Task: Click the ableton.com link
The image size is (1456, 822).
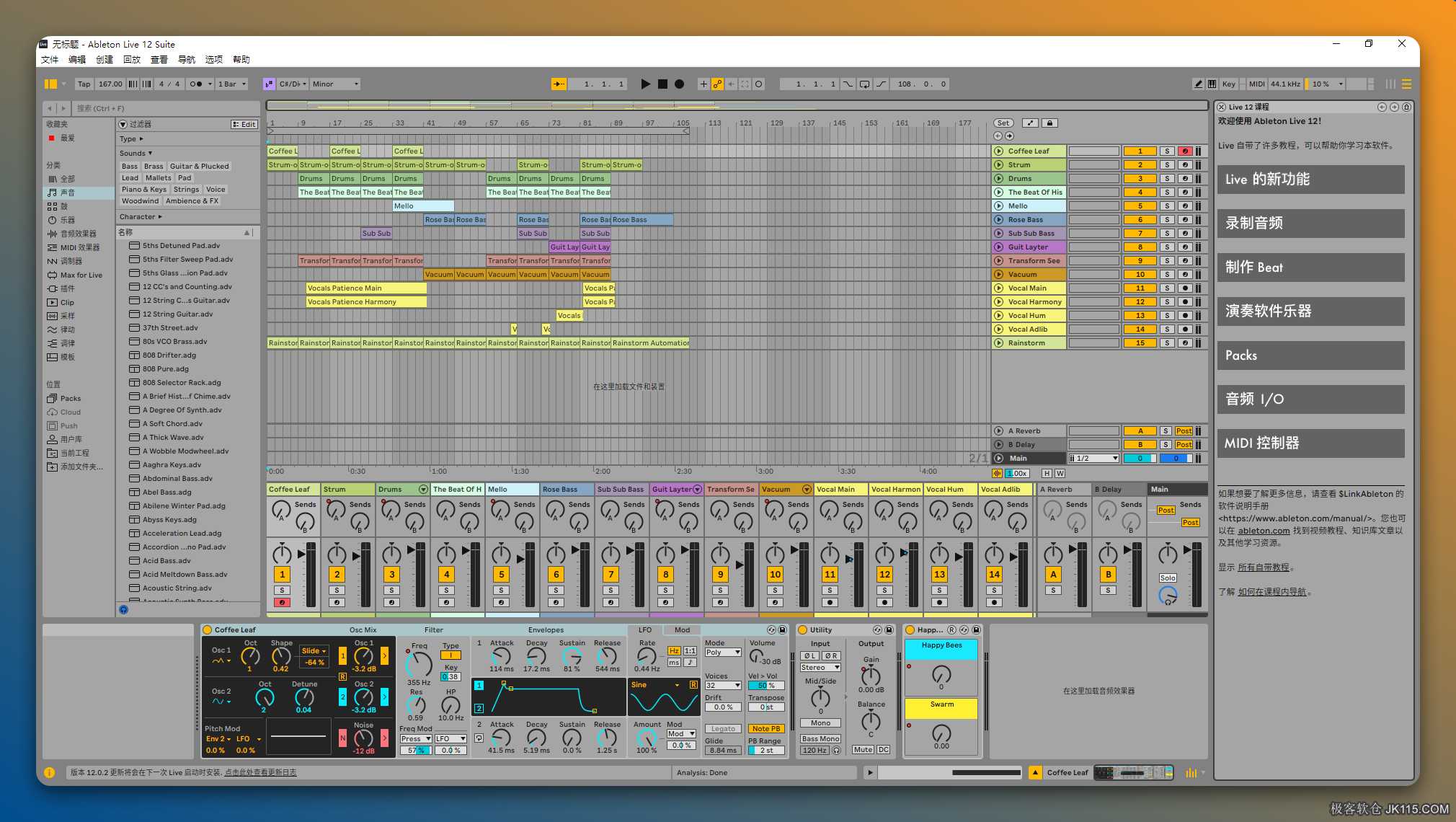Action: (1264, 531)
